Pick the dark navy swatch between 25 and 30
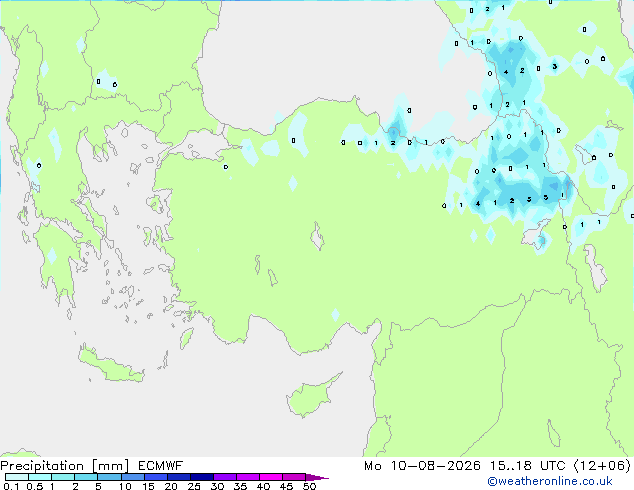 click(x=201, y=477)
